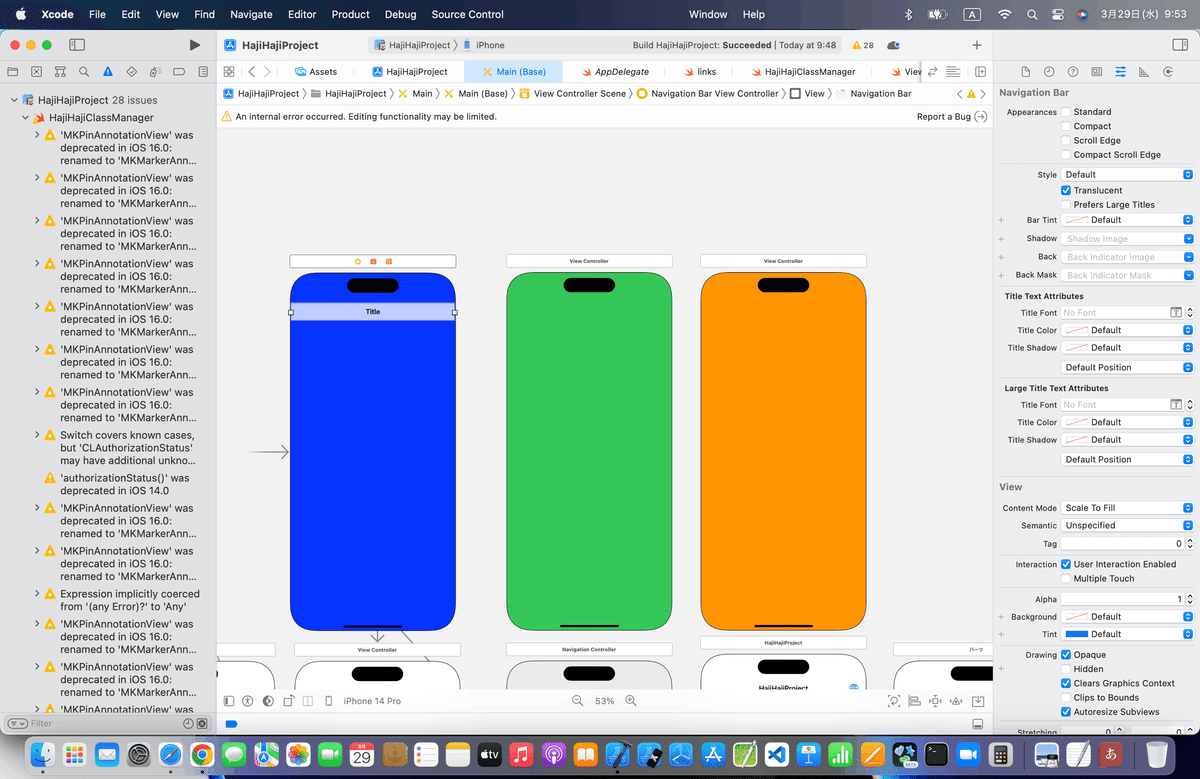Show the Connections inspector
Viewport: 1200px width, 779px height.
click(1168, 72)
